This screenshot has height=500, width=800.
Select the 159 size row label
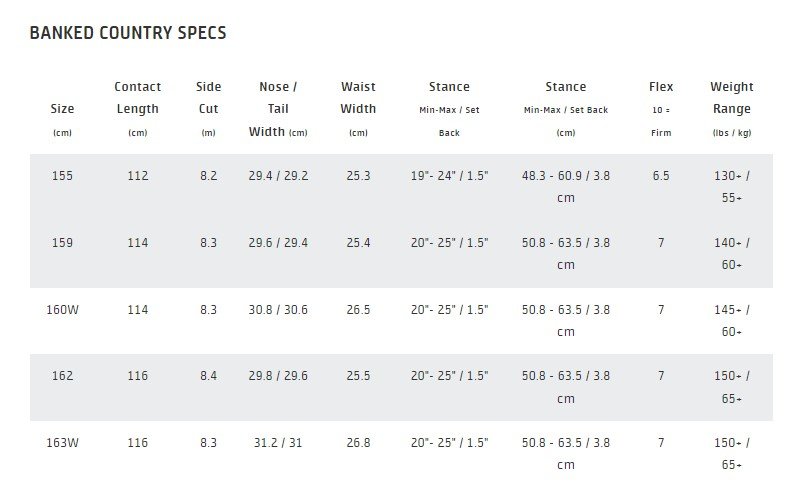(x=61, y=243)
